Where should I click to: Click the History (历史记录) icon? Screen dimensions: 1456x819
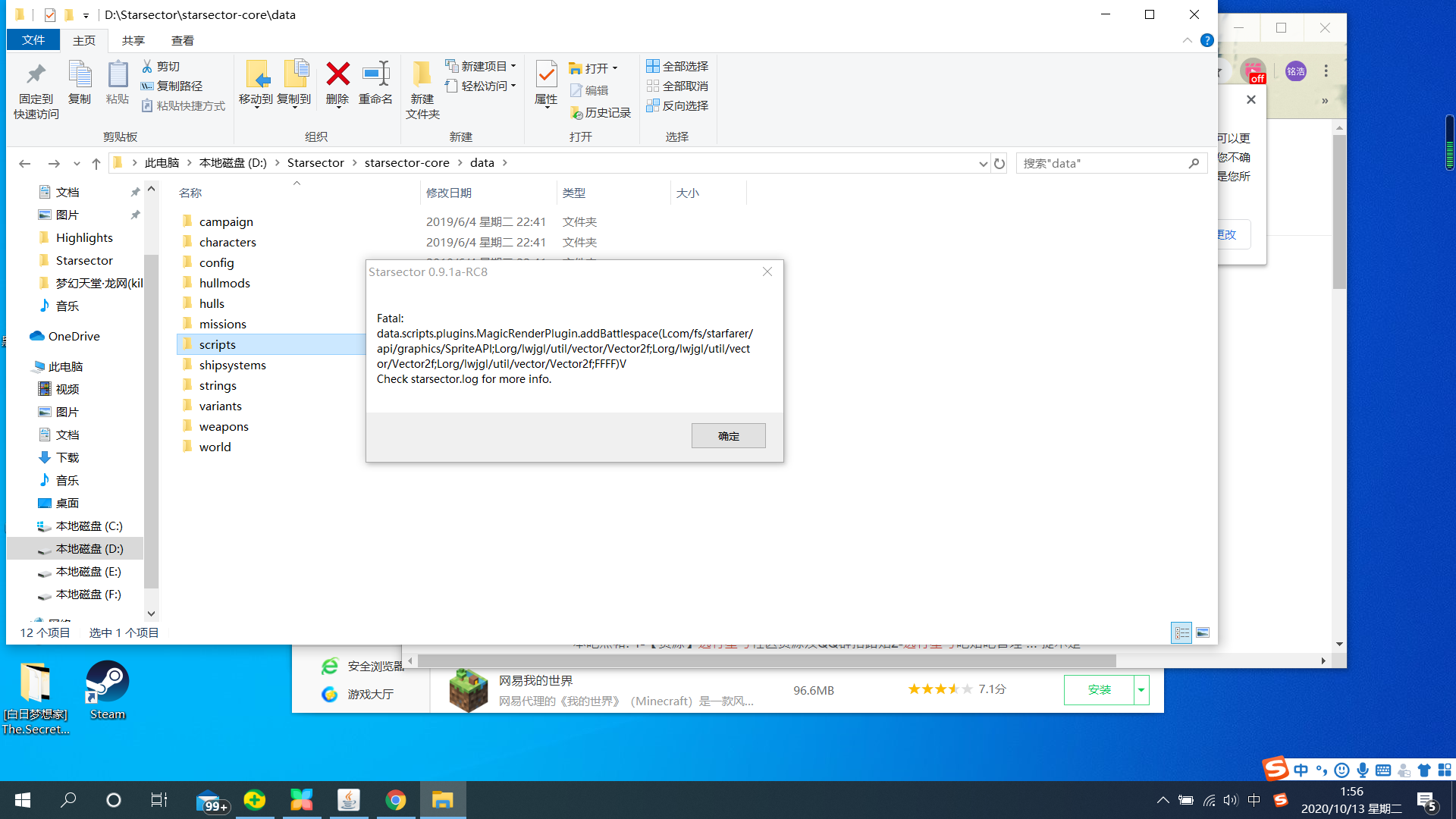click(576, 113)
